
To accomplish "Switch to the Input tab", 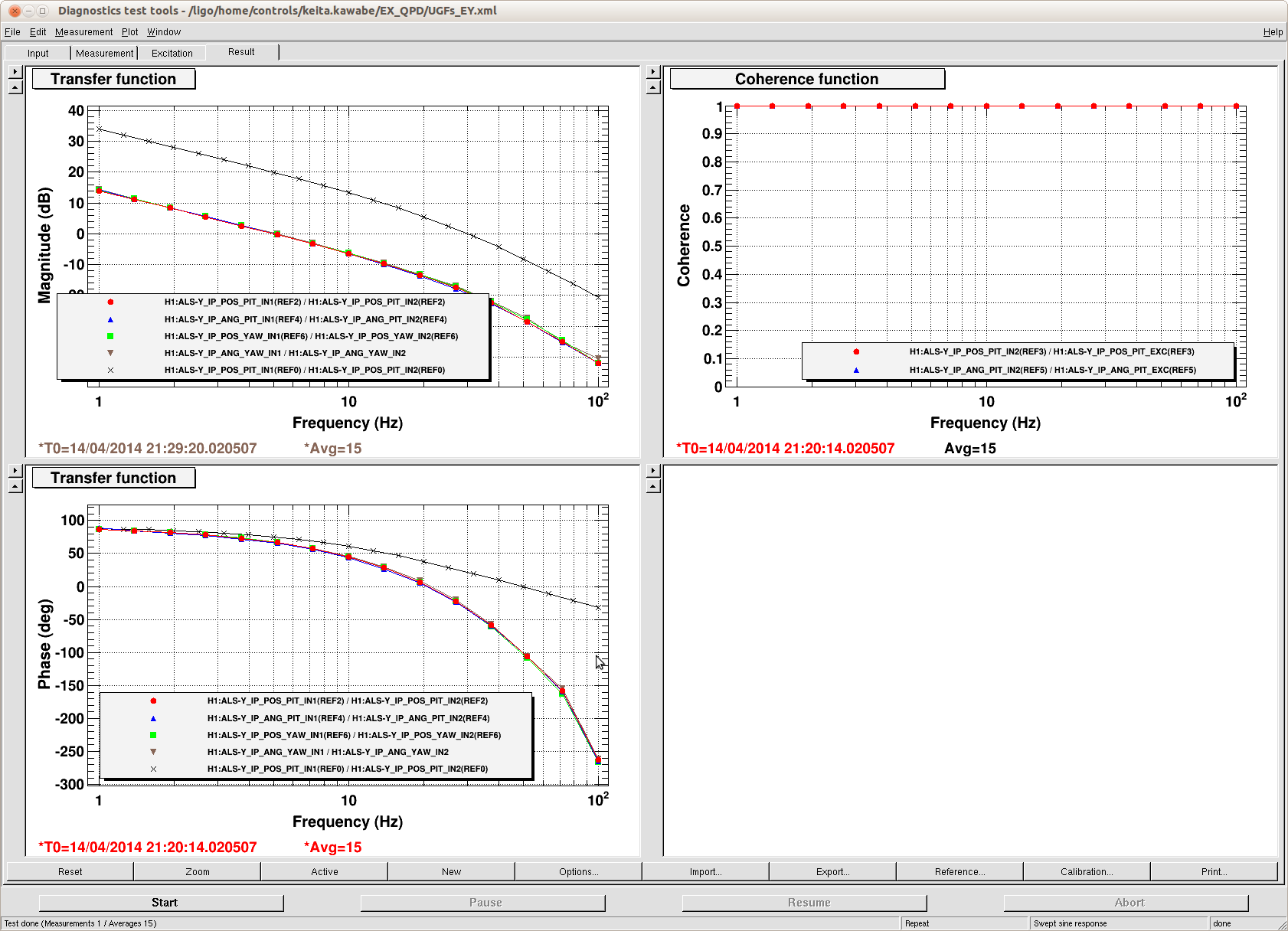I will pos(38,54).
